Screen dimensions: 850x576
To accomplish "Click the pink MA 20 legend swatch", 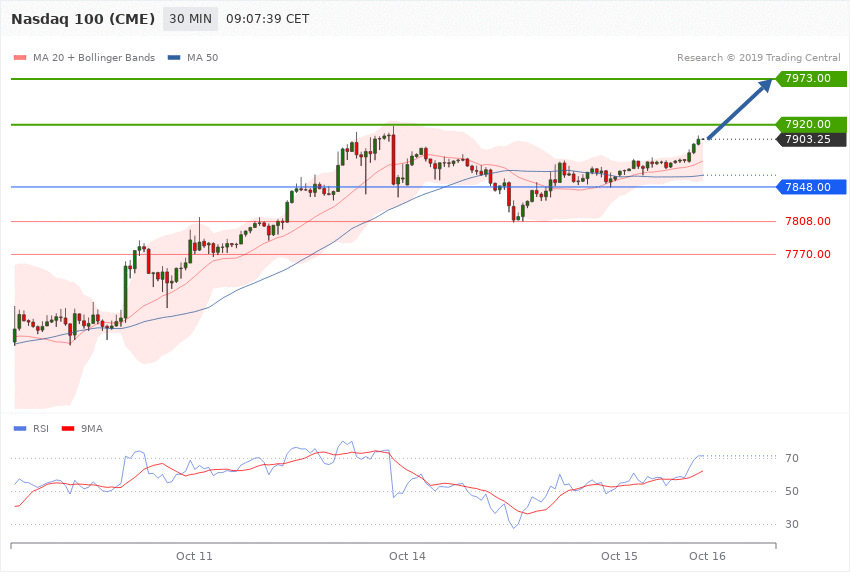I will click(20, 57).
